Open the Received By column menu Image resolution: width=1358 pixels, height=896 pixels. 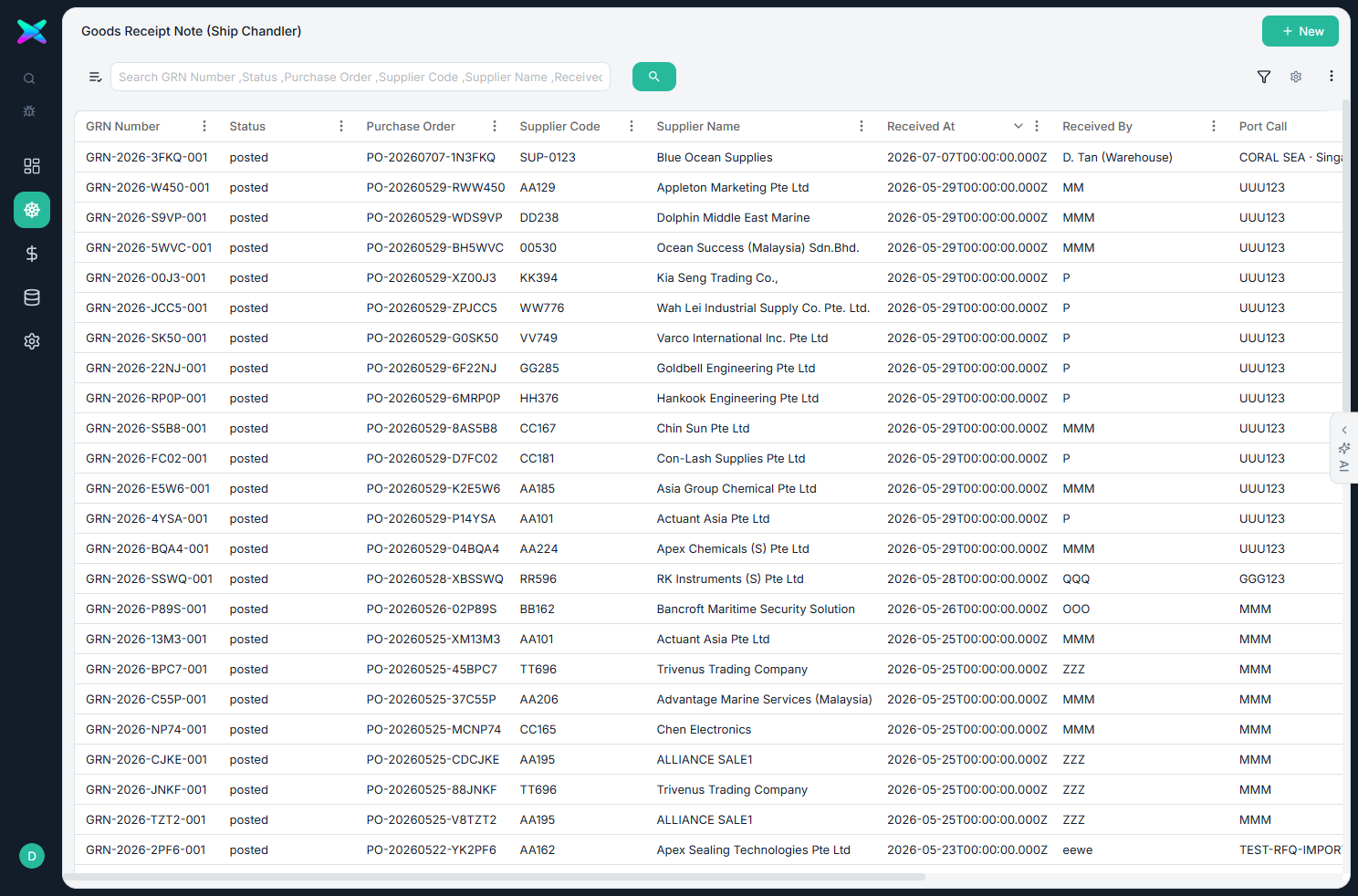point(1214,126)
